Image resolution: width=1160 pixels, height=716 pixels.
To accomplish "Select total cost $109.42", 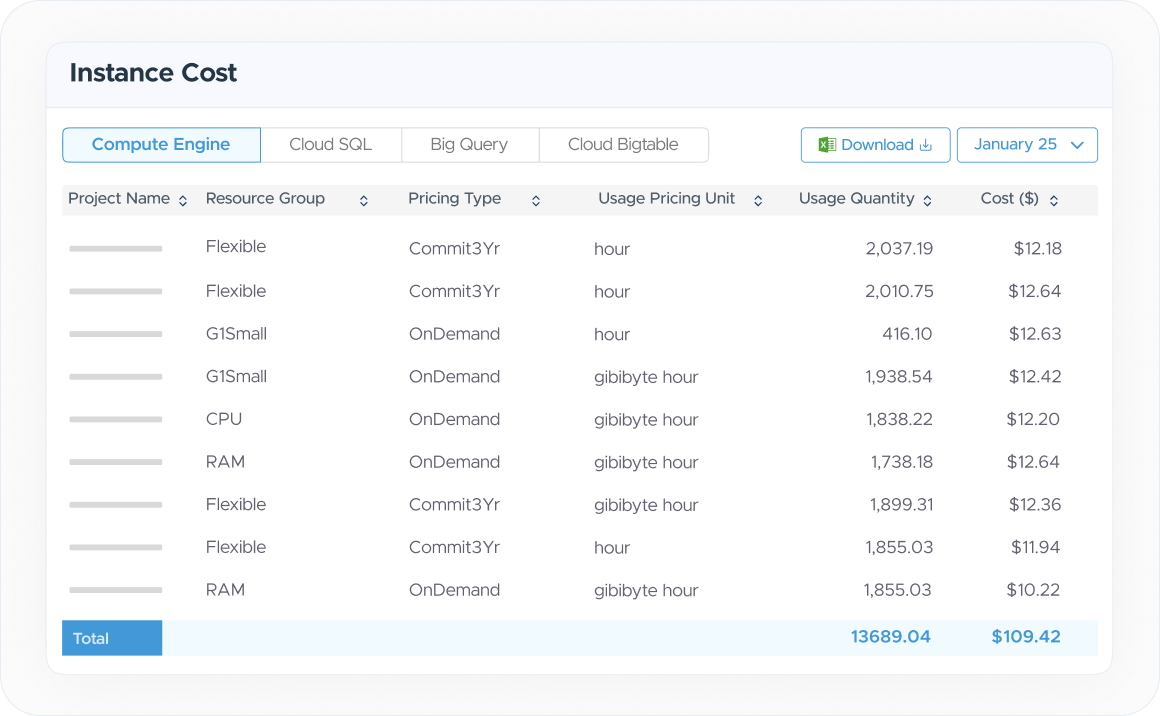I will click(x=1026, y=637).
